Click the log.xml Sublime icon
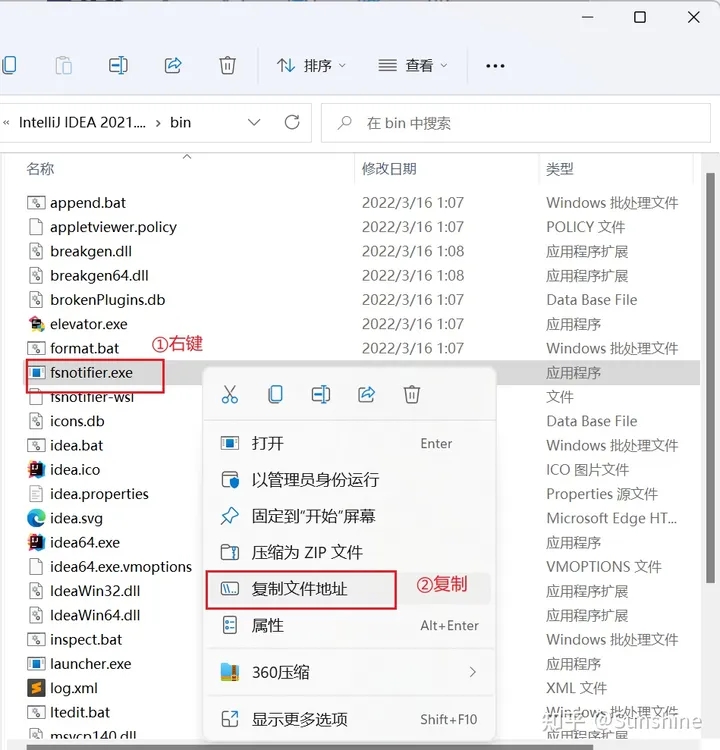720x750 pixels. [x=36, y=688]
